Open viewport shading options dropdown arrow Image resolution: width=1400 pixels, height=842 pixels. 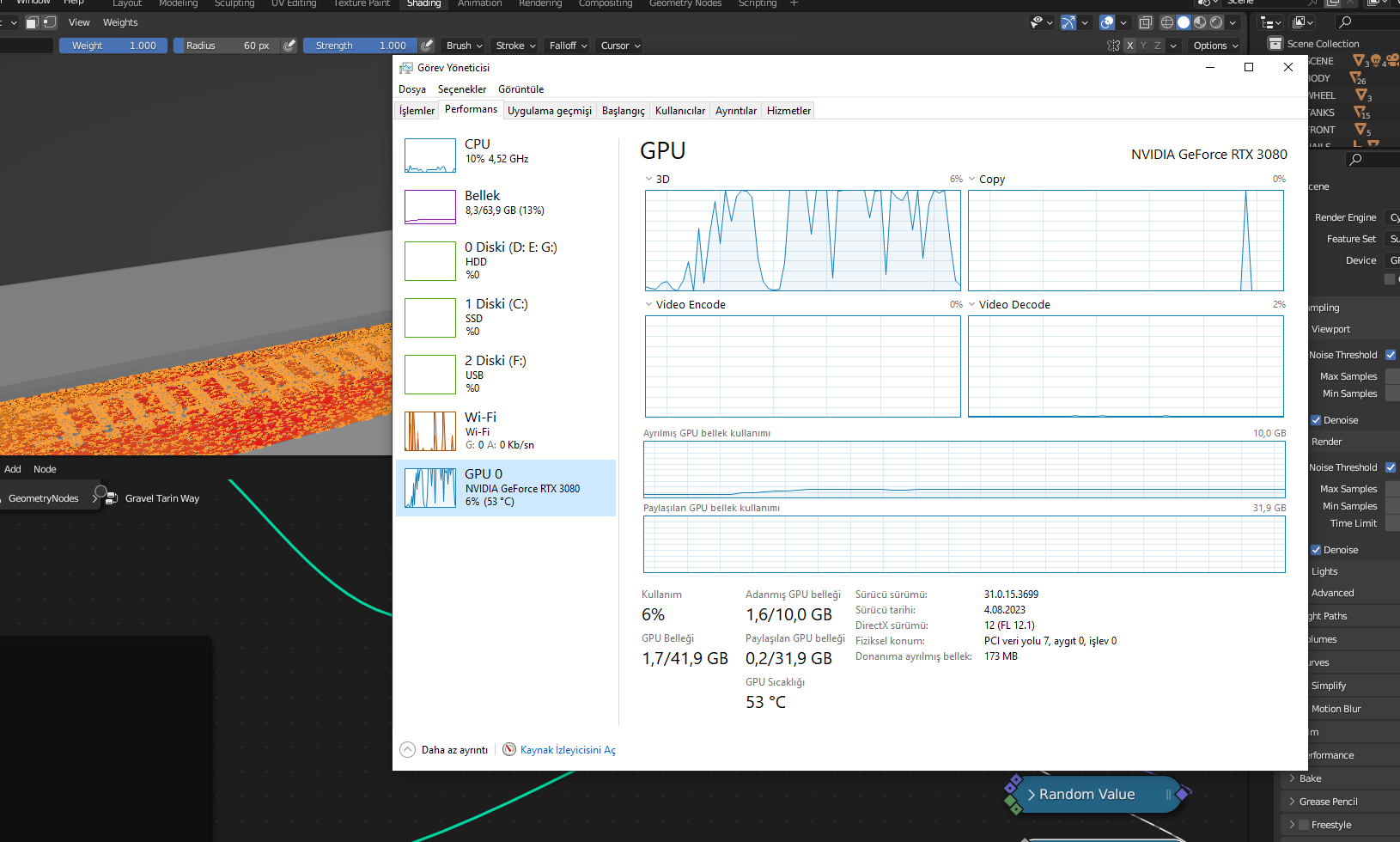click(x=1233, y=22)
